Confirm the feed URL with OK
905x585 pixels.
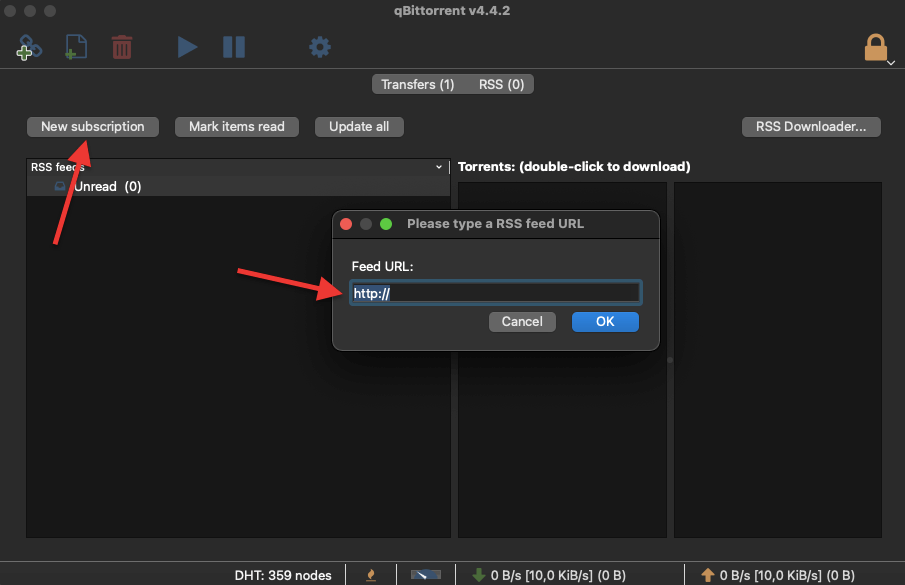pos(605,322)
